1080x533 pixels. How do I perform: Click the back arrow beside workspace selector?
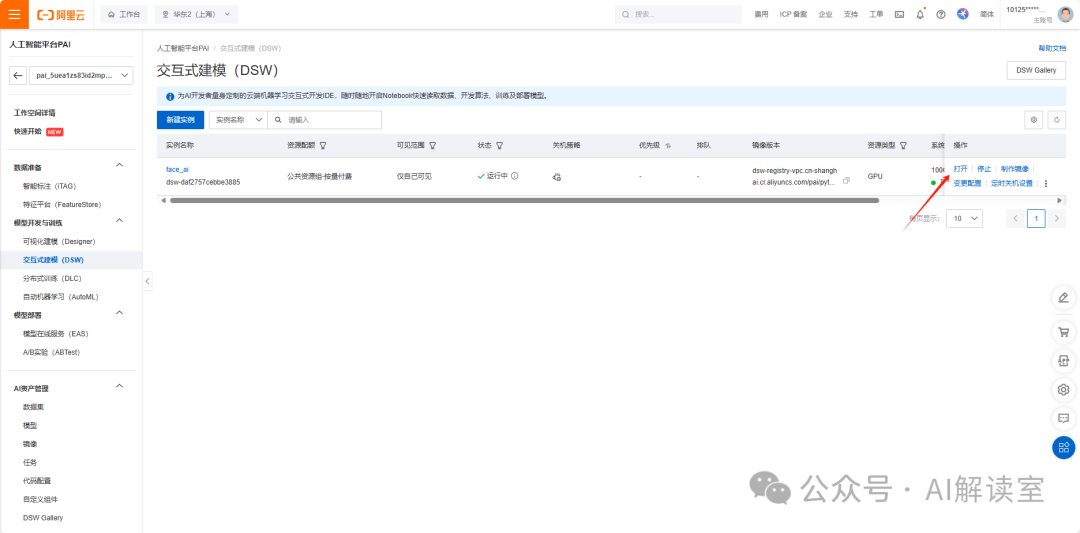coord(19,76)
